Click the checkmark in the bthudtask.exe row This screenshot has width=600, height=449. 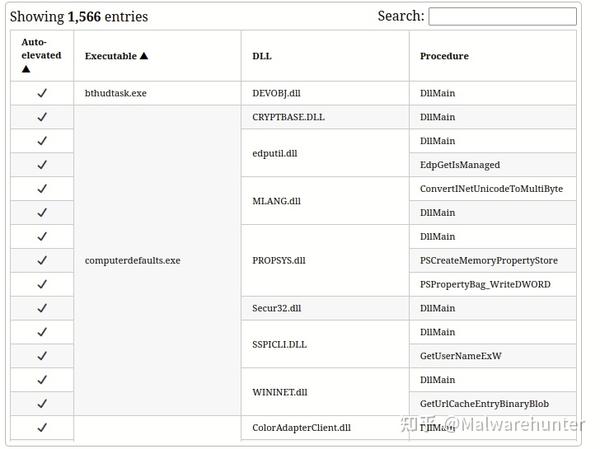(42, 93)
